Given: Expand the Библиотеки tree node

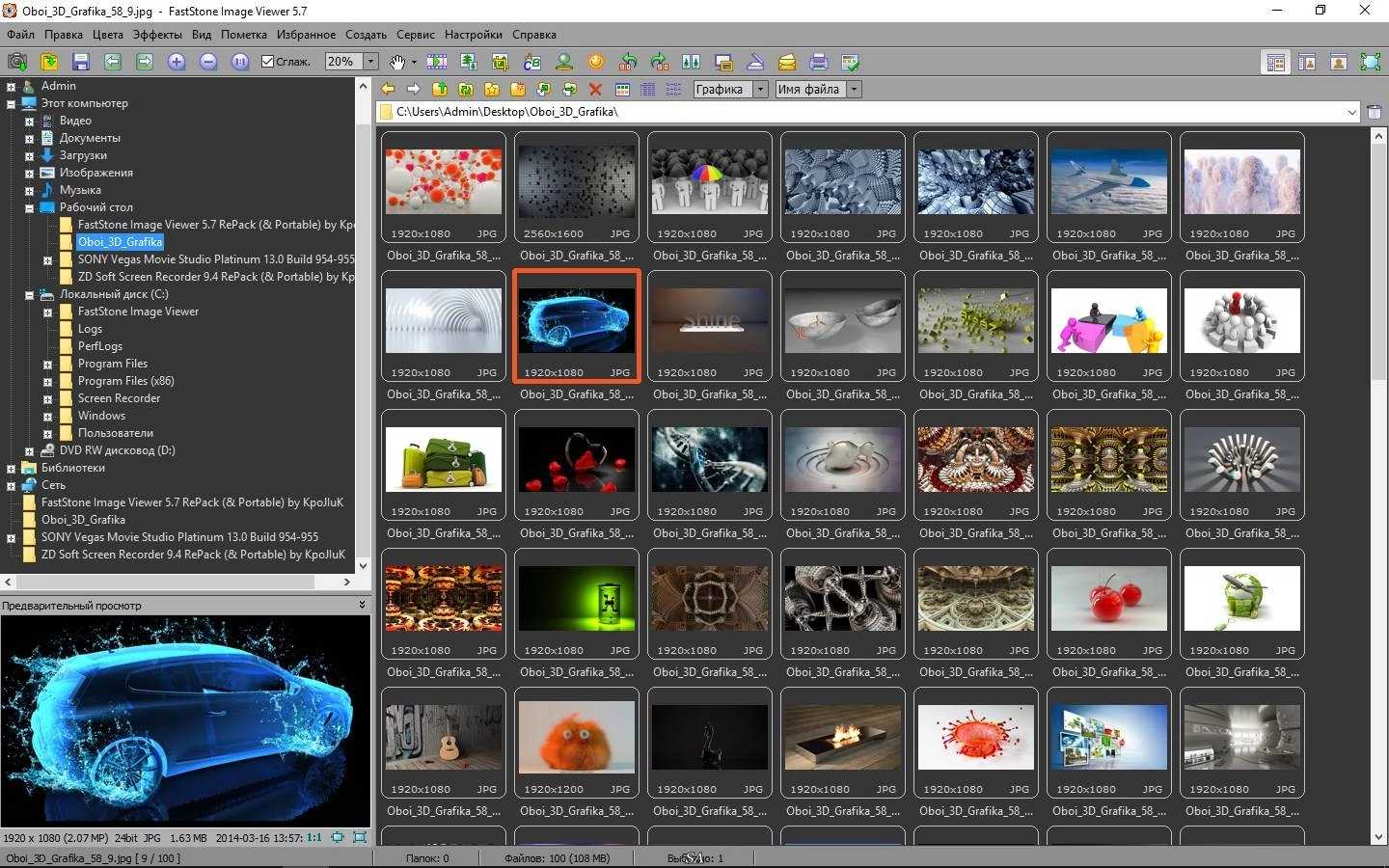Looking at the screenshot, I should click(11, 469).
